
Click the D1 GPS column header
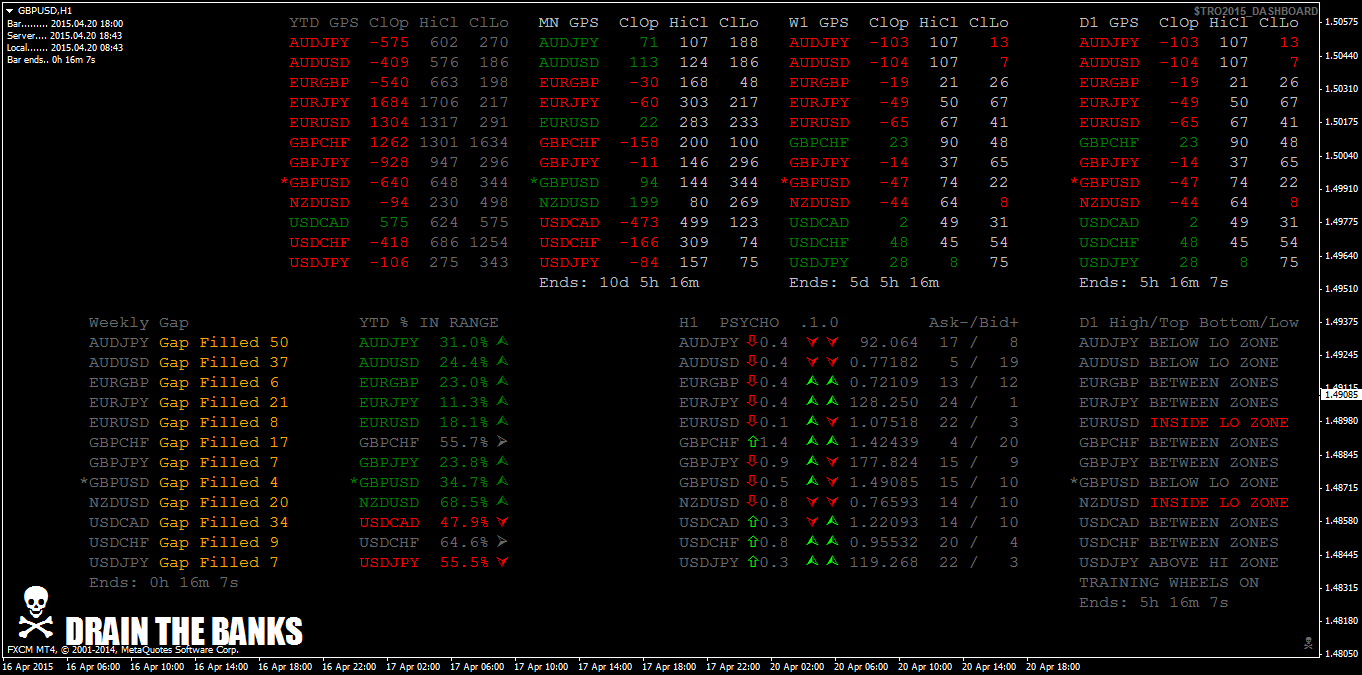tap(1109, 22)
